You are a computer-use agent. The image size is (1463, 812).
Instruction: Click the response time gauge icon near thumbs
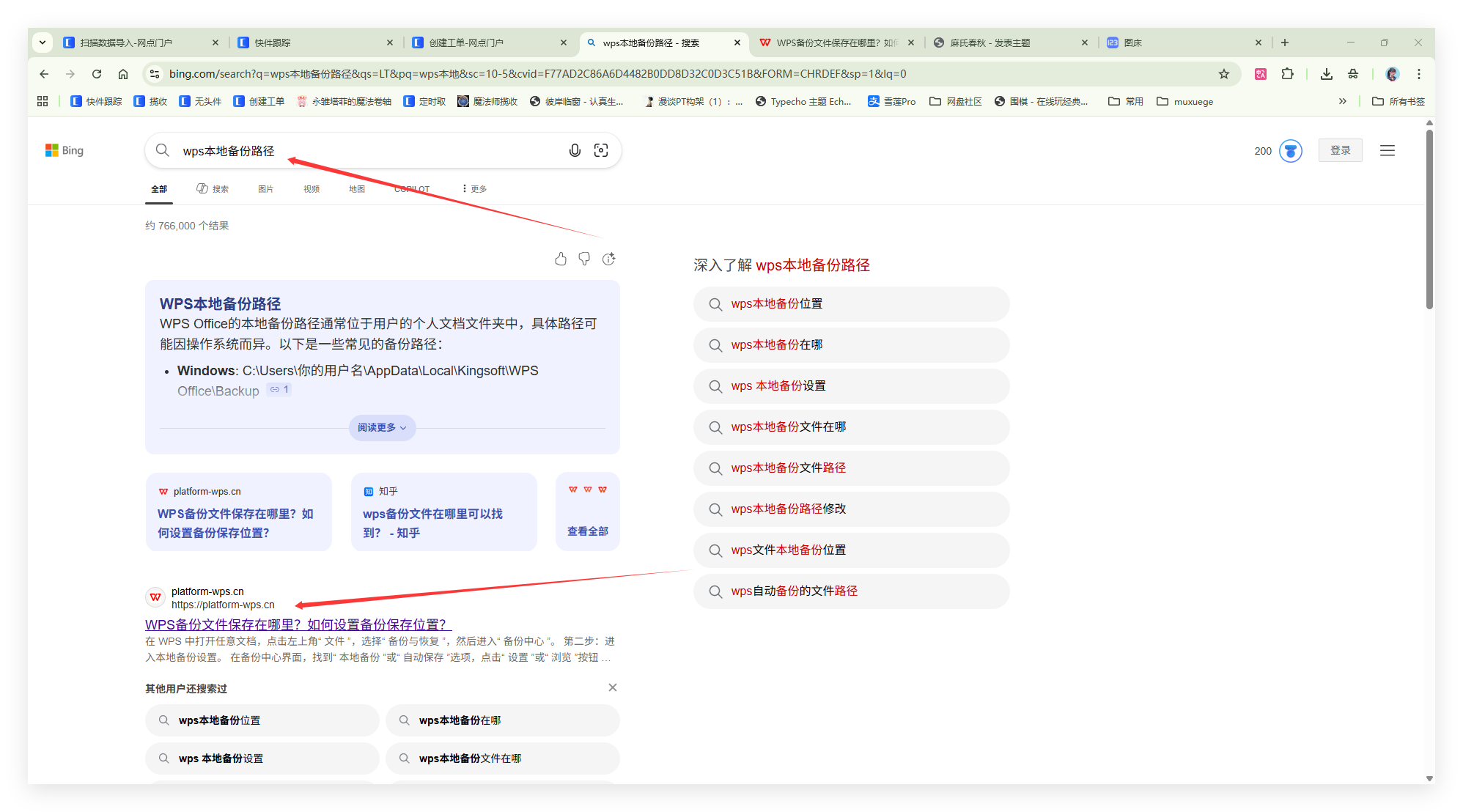pyautogui.click(x=608, y=259)
